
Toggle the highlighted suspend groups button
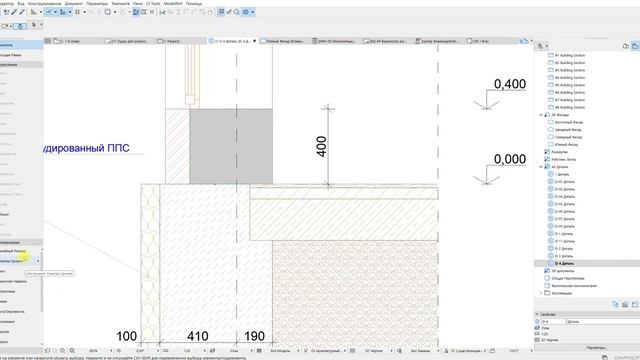[x=136, y=12]
